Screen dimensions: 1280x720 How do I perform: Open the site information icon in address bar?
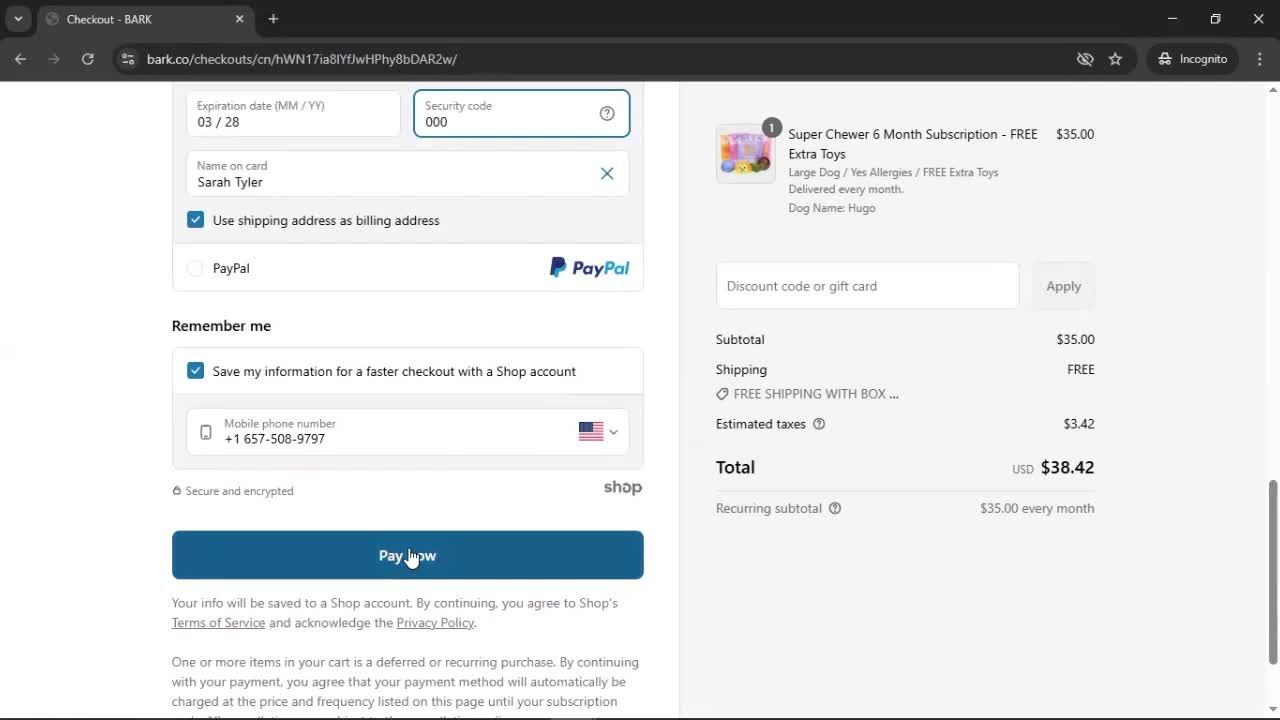coord(127,59)
